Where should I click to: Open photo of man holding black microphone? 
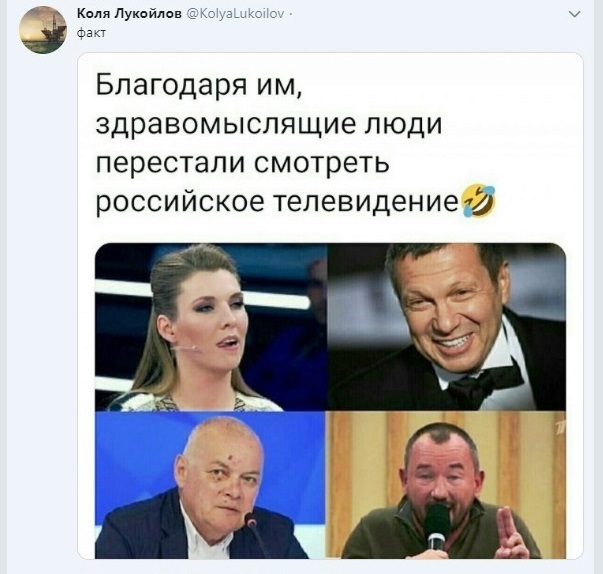pos(446,485)
